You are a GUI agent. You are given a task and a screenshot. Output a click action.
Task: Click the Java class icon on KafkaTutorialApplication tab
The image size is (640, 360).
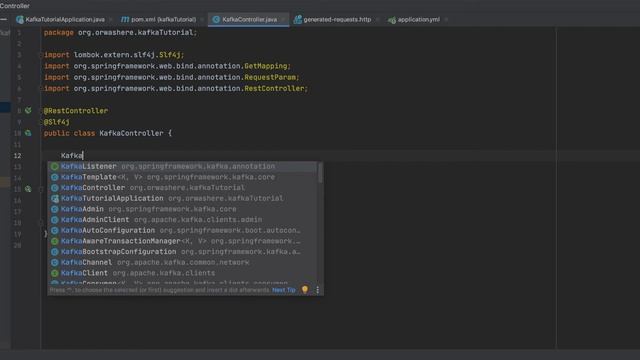pos(20,20)
